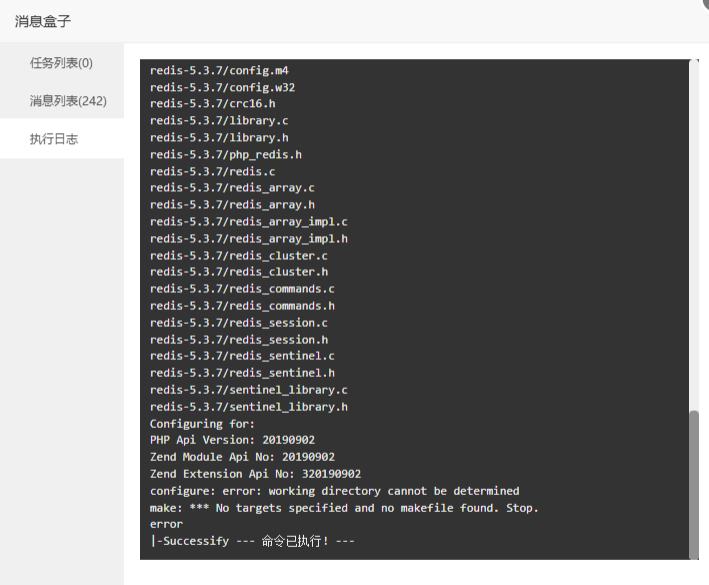Click the 'Configuring for:' log line
The image size is (709, 585).
(x=202, y=424)
